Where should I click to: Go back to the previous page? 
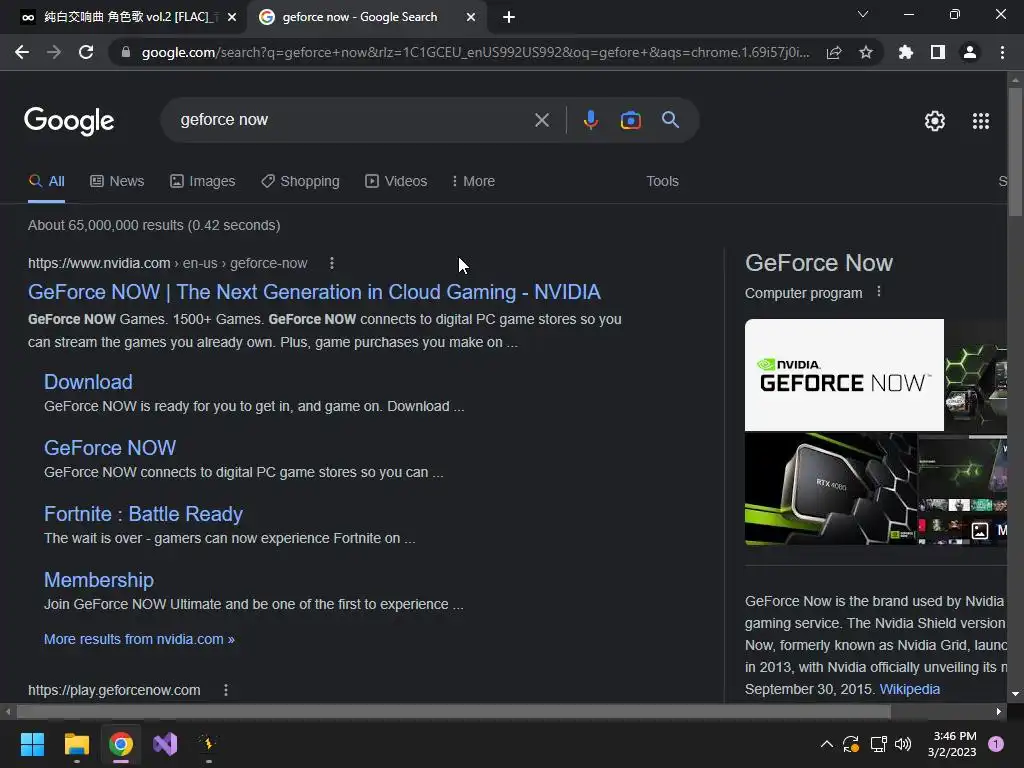(22, 52)
